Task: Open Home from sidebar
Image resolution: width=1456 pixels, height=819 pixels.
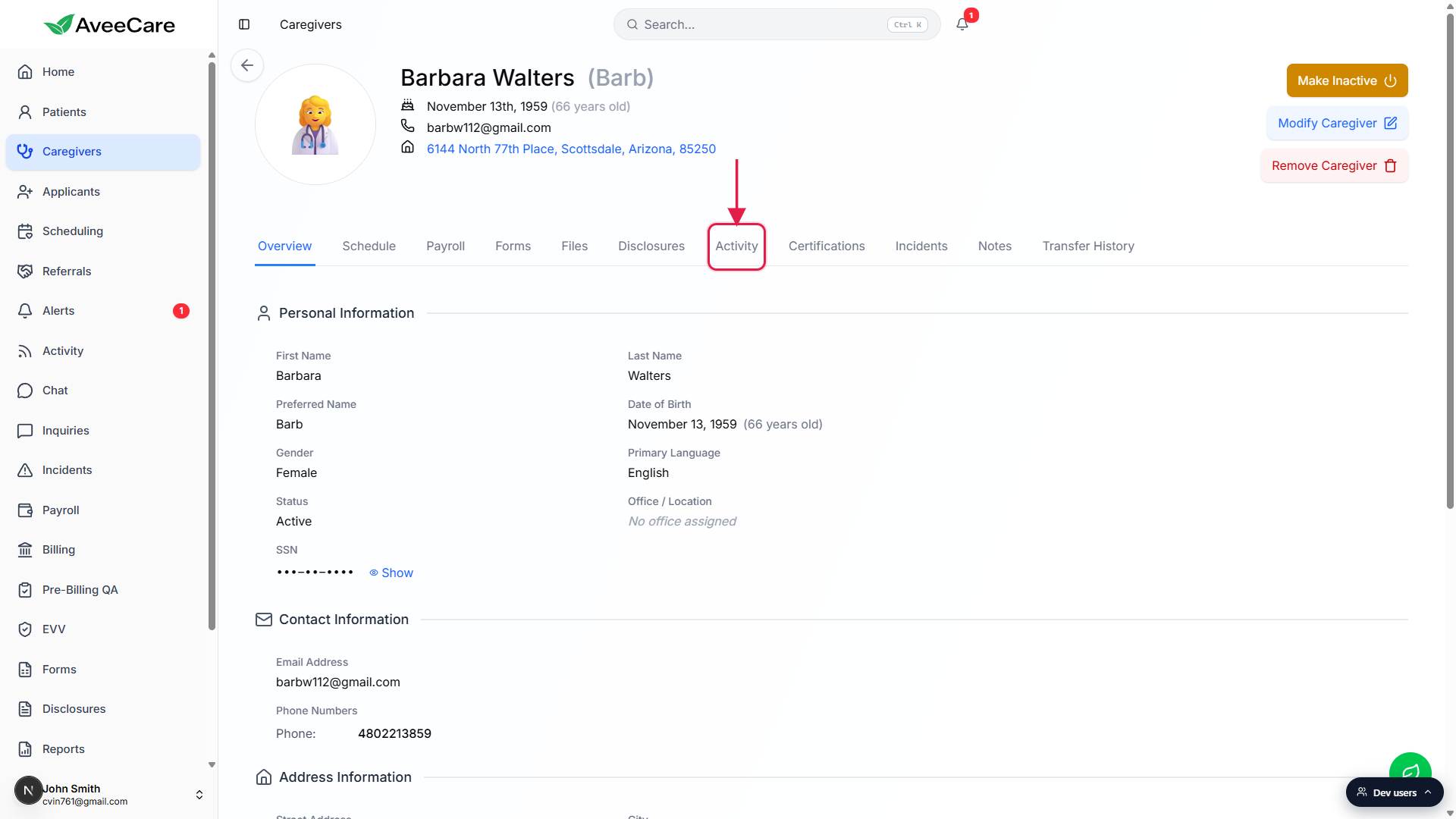Action: pyautogui.click(x=103, y=72)
